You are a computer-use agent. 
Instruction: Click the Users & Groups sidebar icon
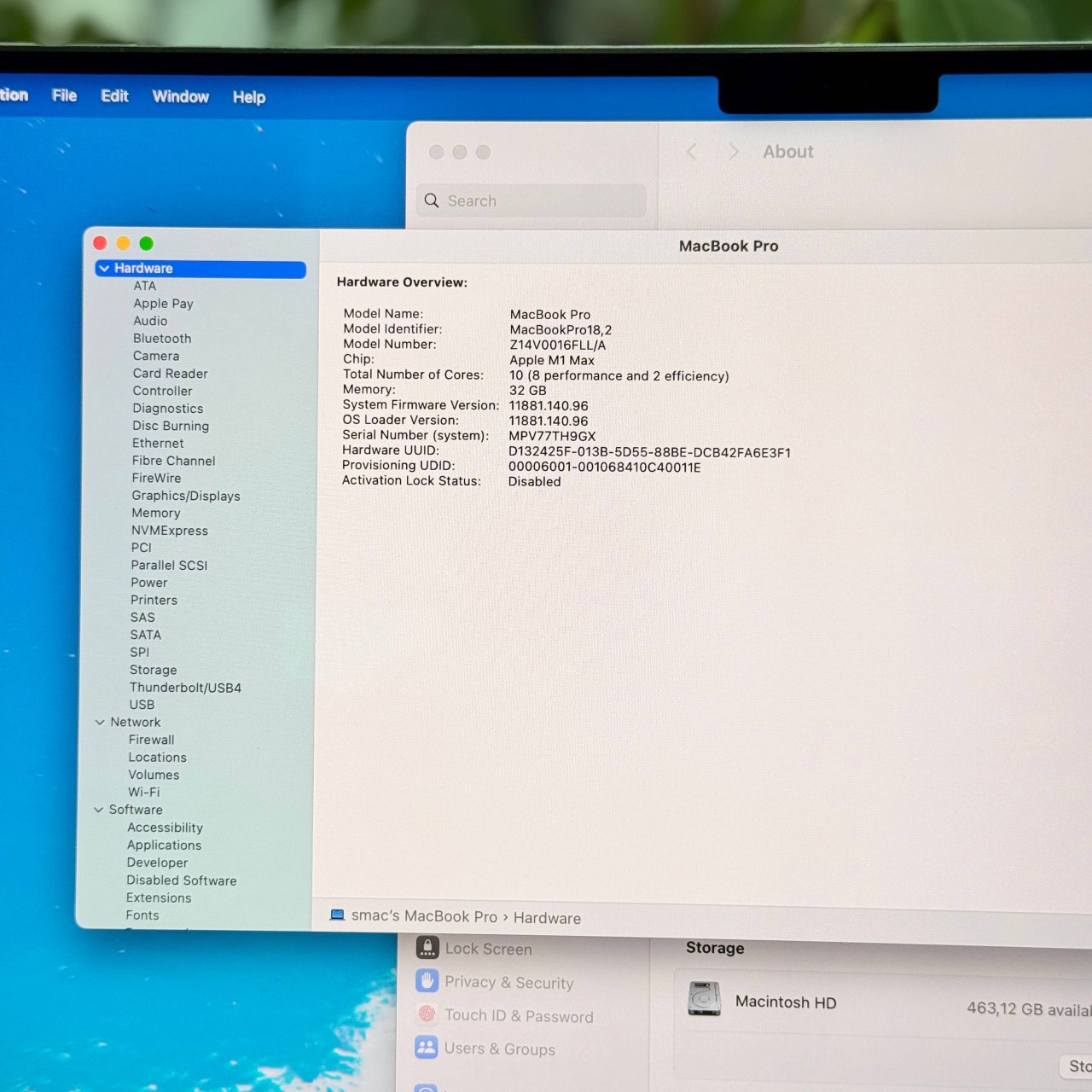click(427, 1048)
